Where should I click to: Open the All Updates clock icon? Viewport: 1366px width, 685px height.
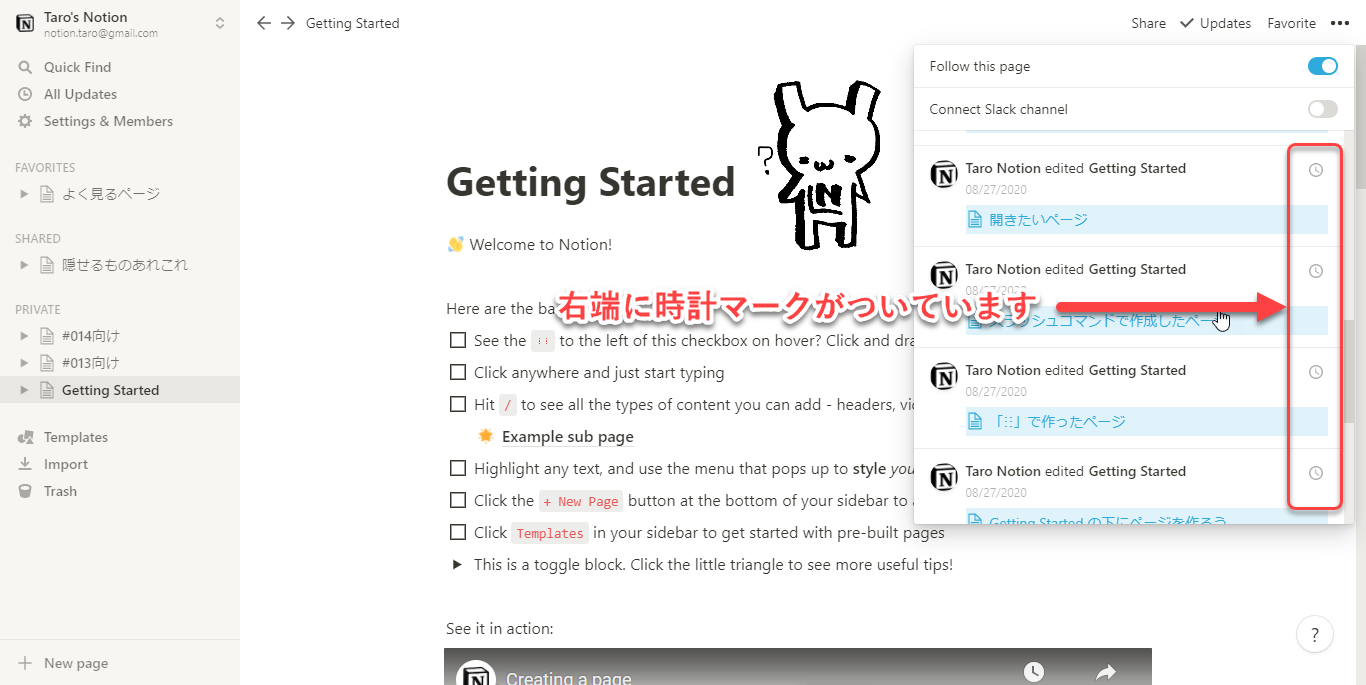(25, 94)
